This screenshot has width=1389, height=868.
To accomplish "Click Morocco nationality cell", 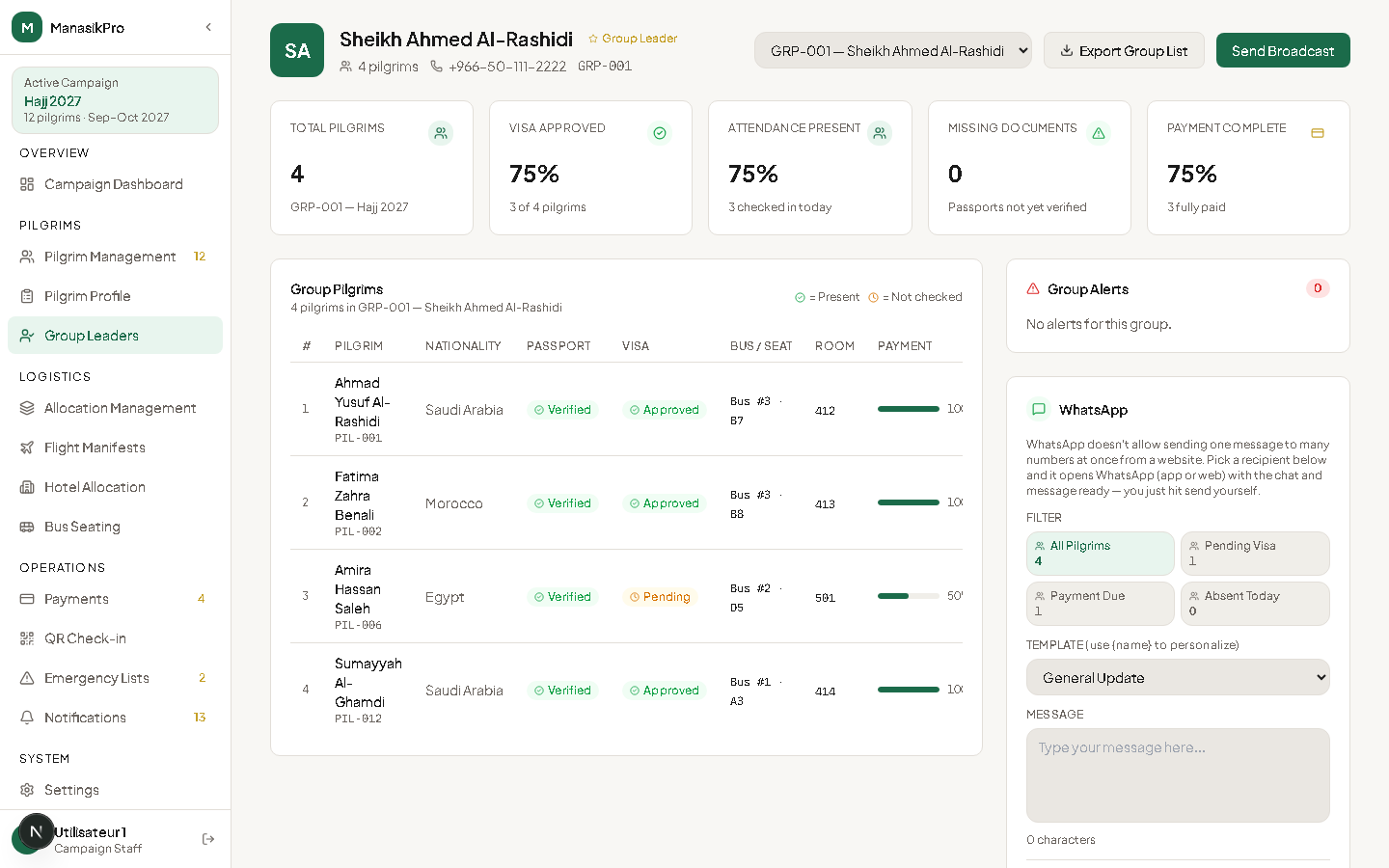I will coord(454,503).
